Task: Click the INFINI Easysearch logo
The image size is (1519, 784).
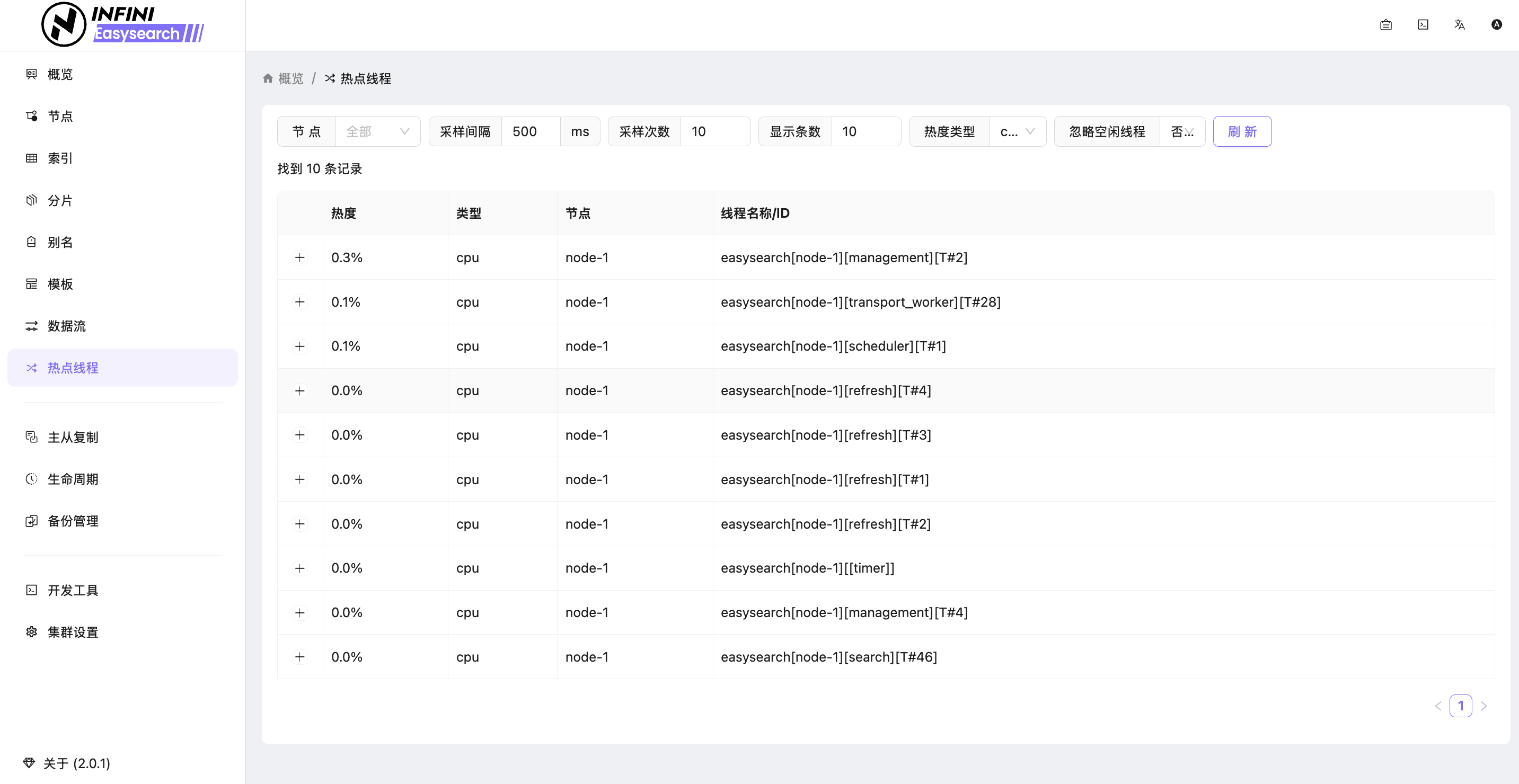Action: (122, 25)
